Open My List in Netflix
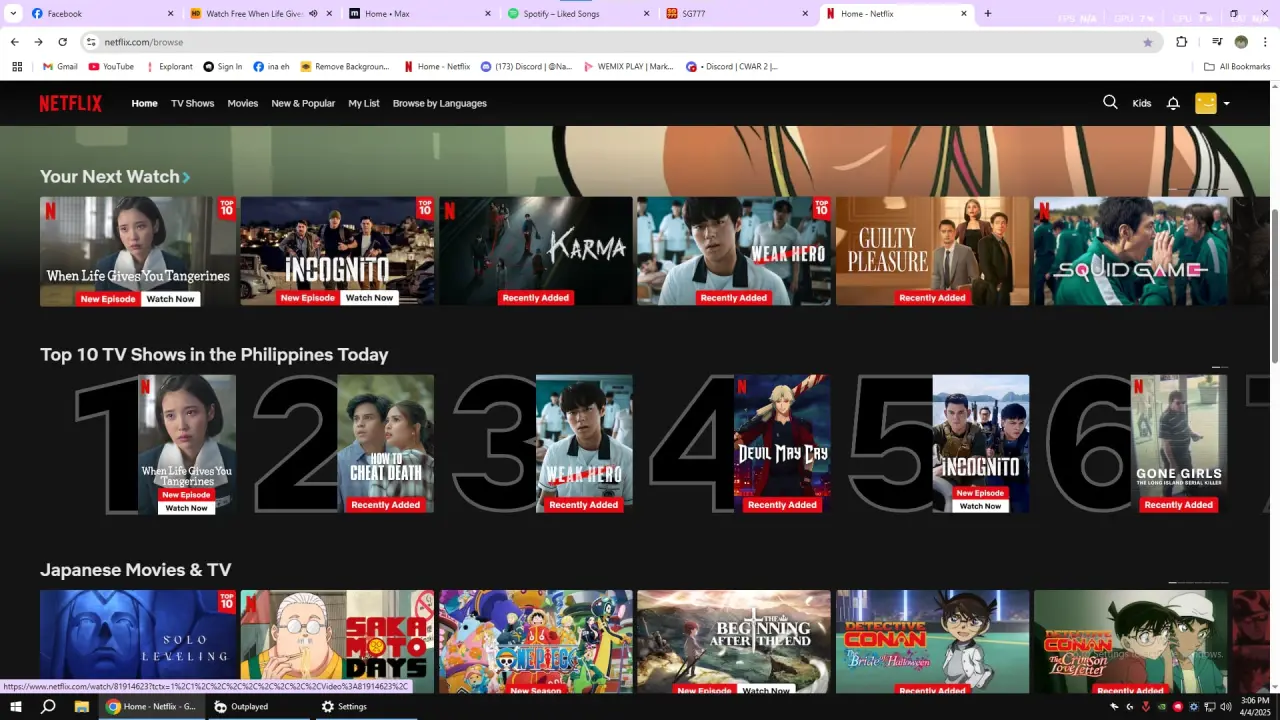1280x720 pixels. (364, 103)
